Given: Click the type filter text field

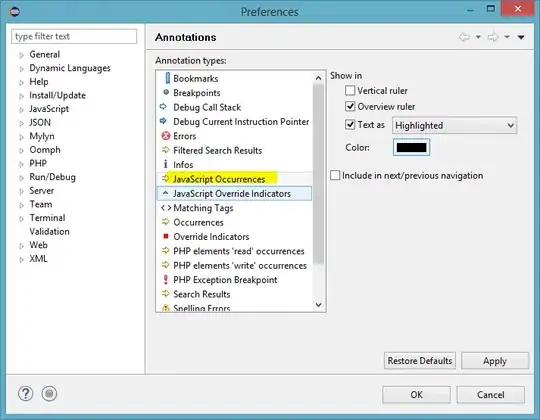Looking at the screenshot, I should pos(74,36).
